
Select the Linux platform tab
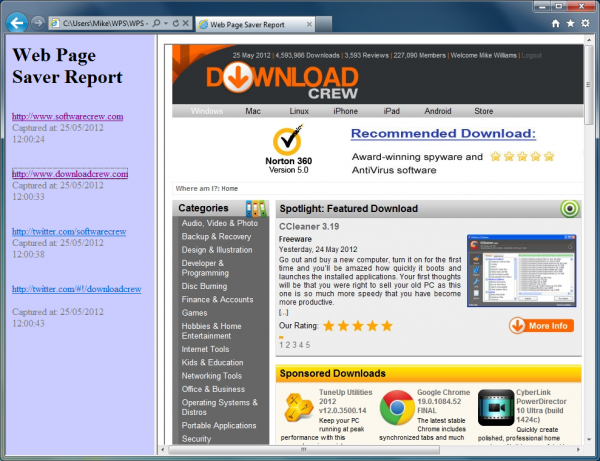[x=299, y=111]
